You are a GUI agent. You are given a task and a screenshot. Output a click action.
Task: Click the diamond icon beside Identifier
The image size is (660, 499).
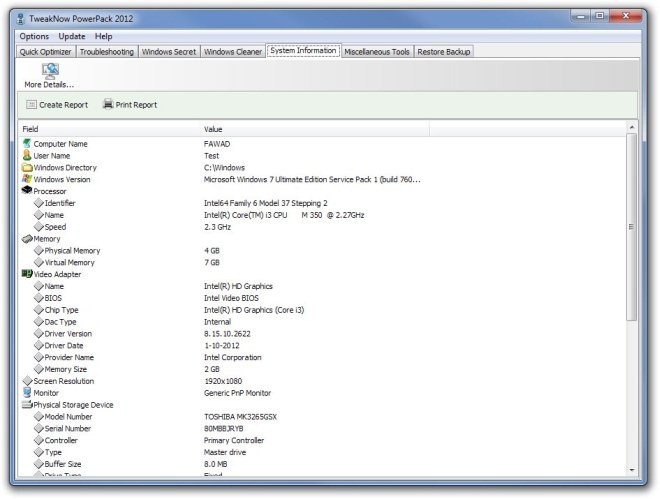coord(39,203)
